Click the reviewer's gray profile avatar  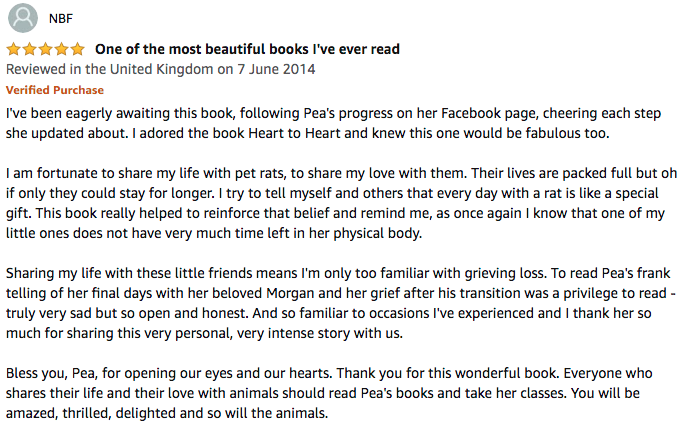(x=23, y=18)
